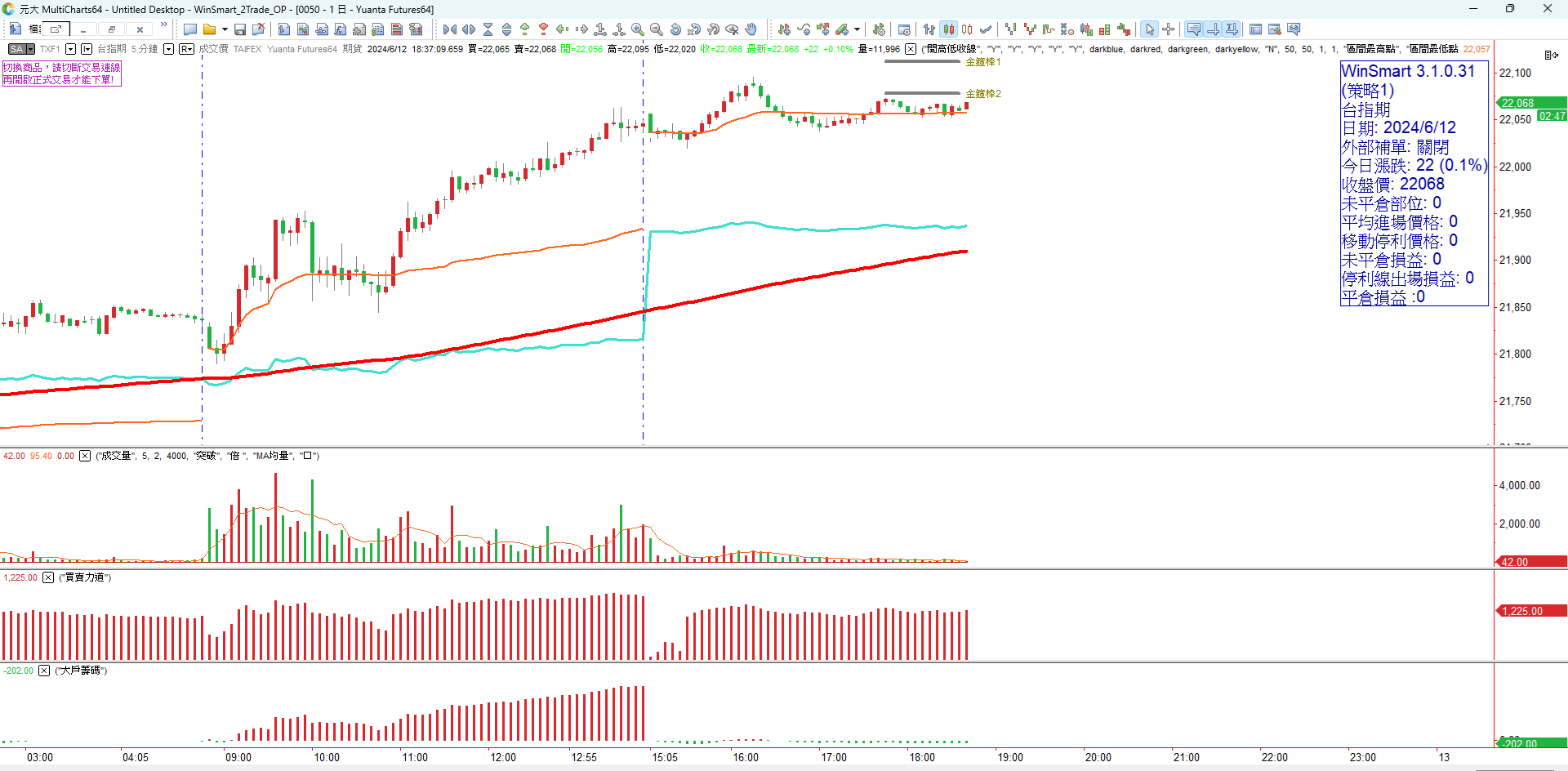The height and width of the screenshot is (771, 1568).
Task: Click the 22,068 current price marker
Action: pyautogui.click(x=1530, y=103)
